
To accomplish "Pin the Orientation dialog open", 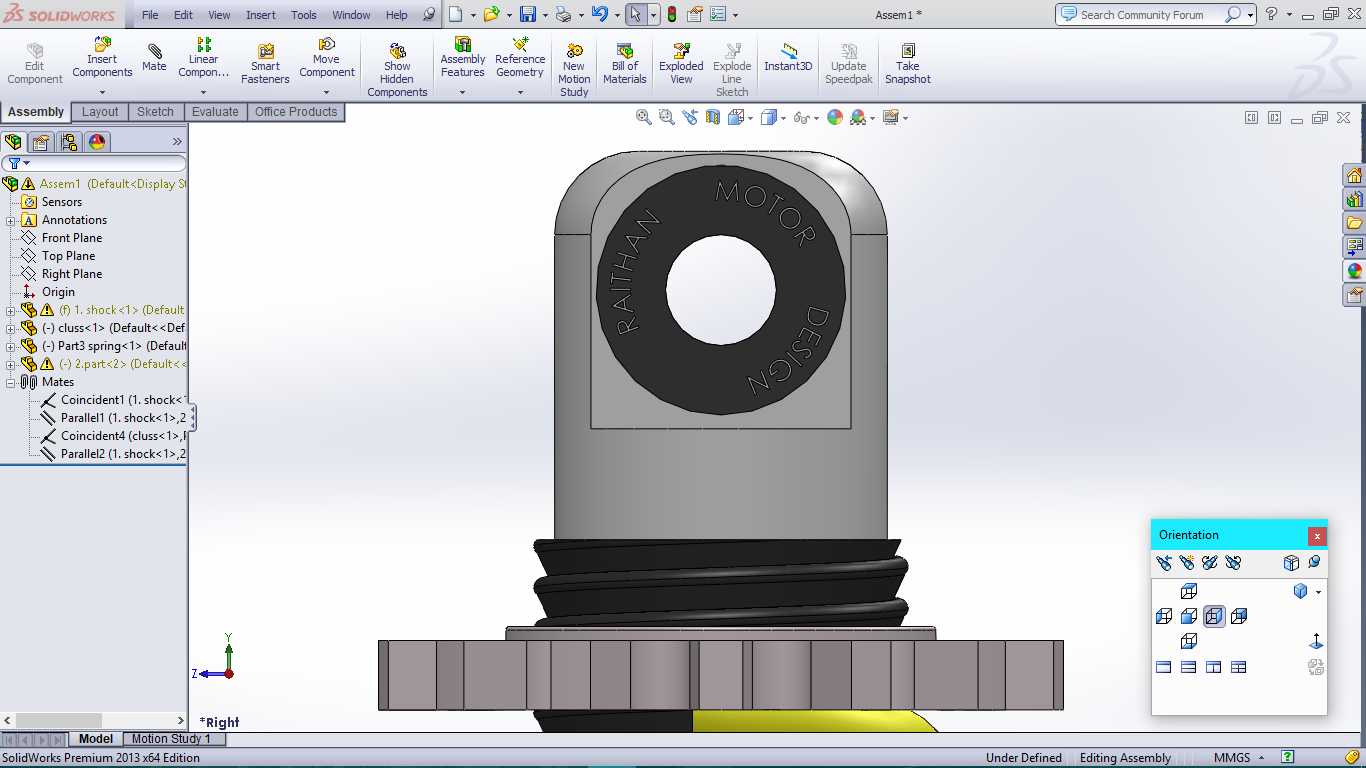I will click(x=1314, y=563).
